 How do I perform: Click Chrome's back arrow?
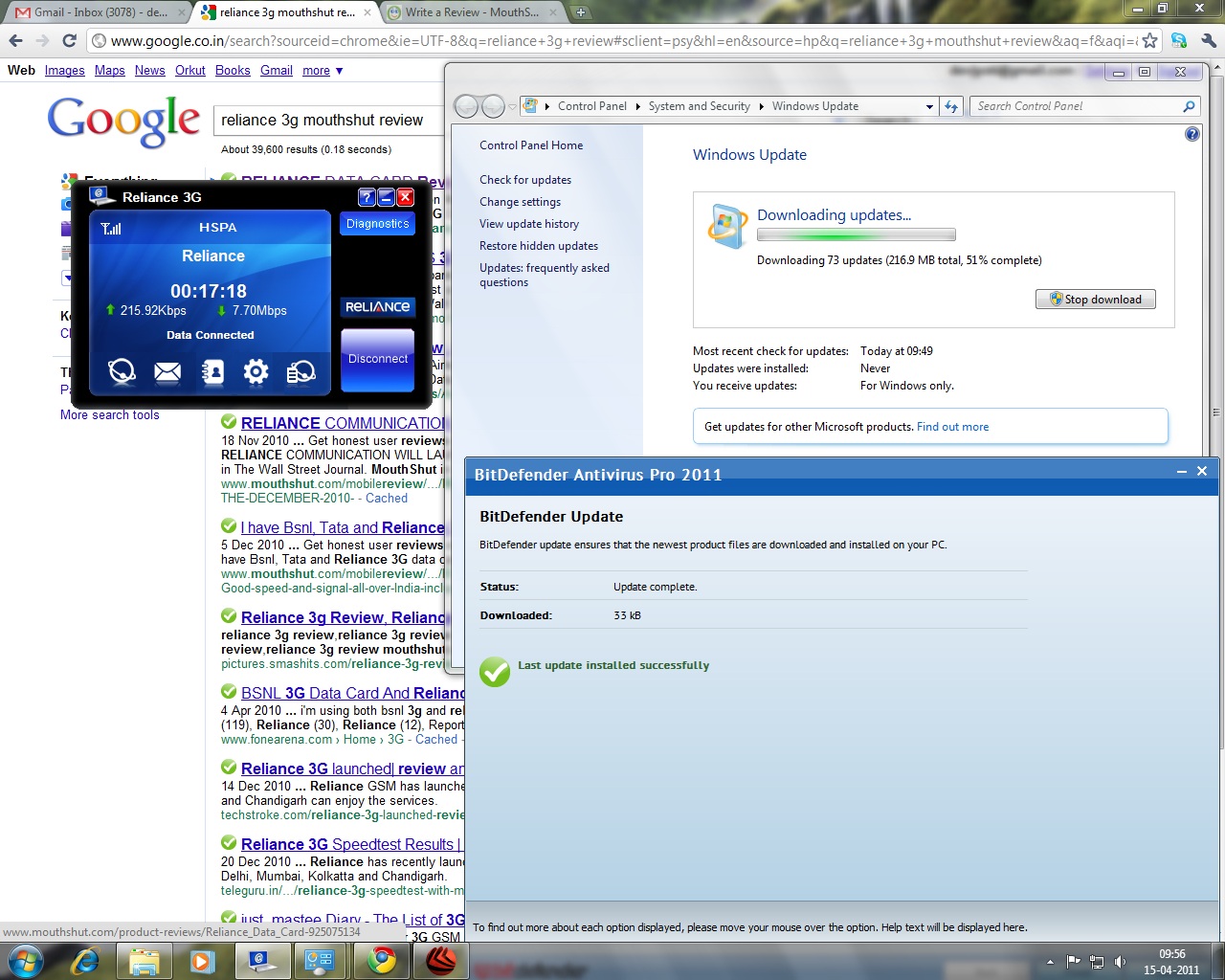[15, 41]
